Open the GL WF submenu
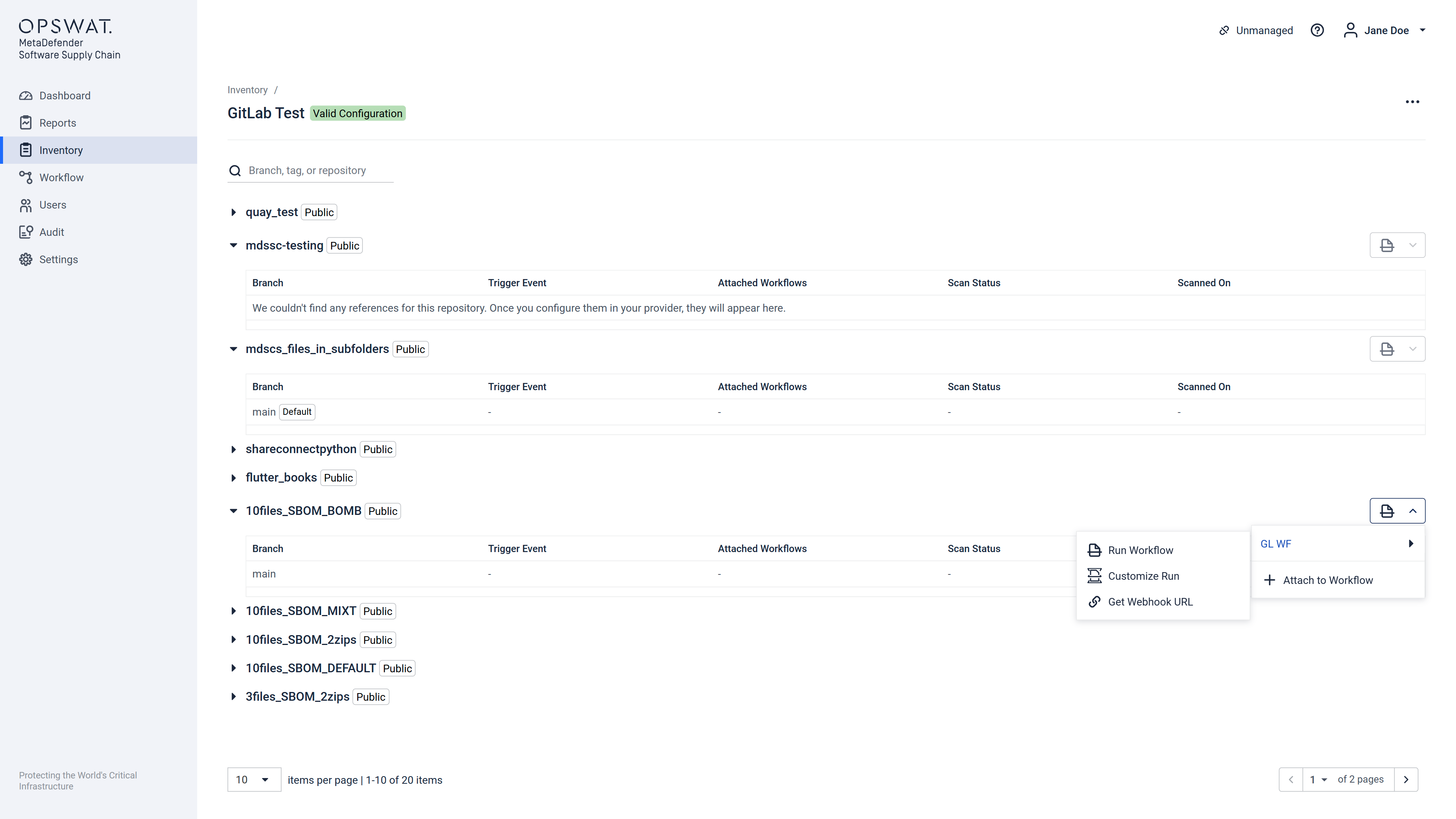 (1337, 544)
